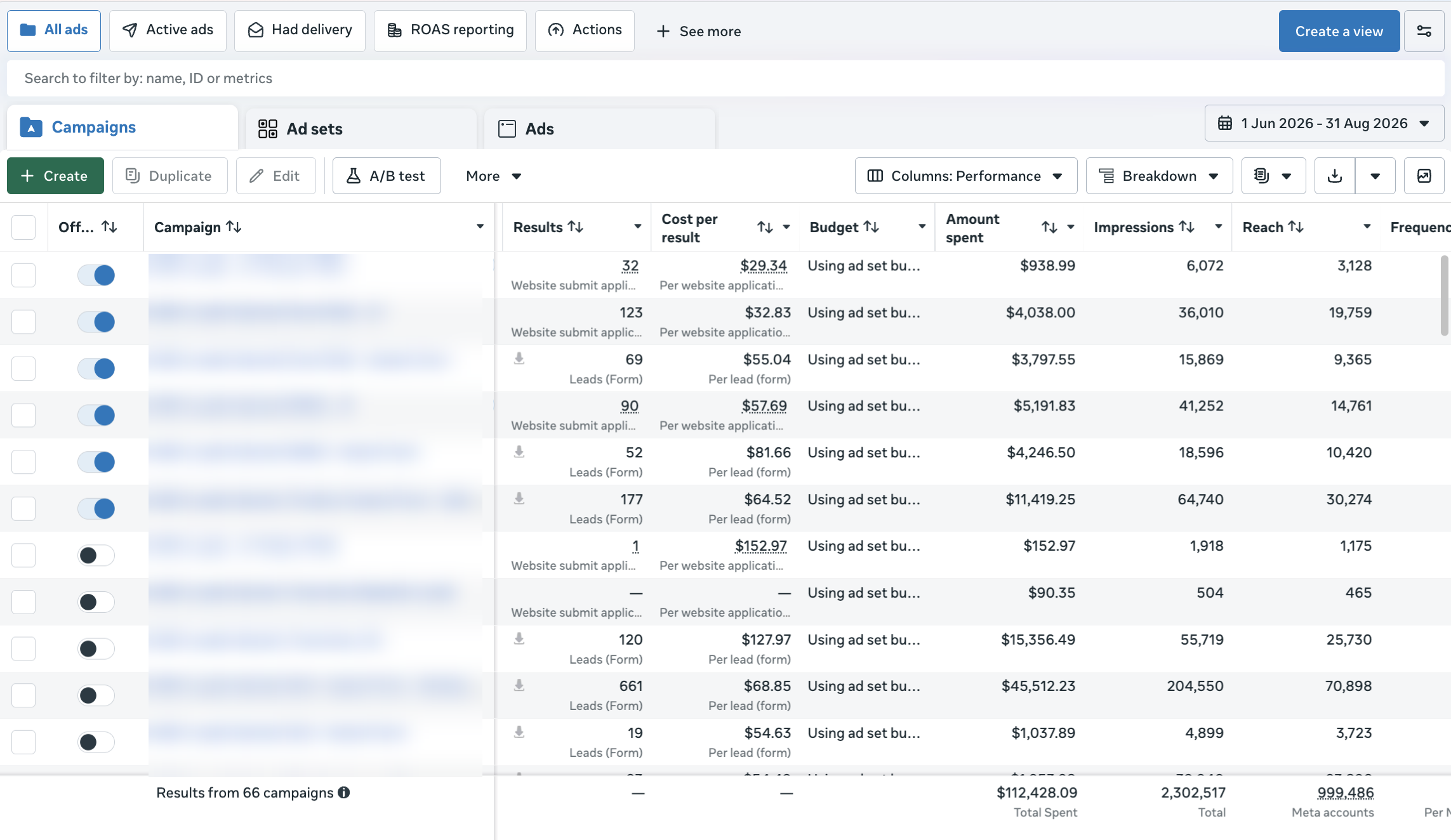The image size is (1451, 840).
Task: Open export options dropdown arrow
Action: click(x=1375, y=176)
